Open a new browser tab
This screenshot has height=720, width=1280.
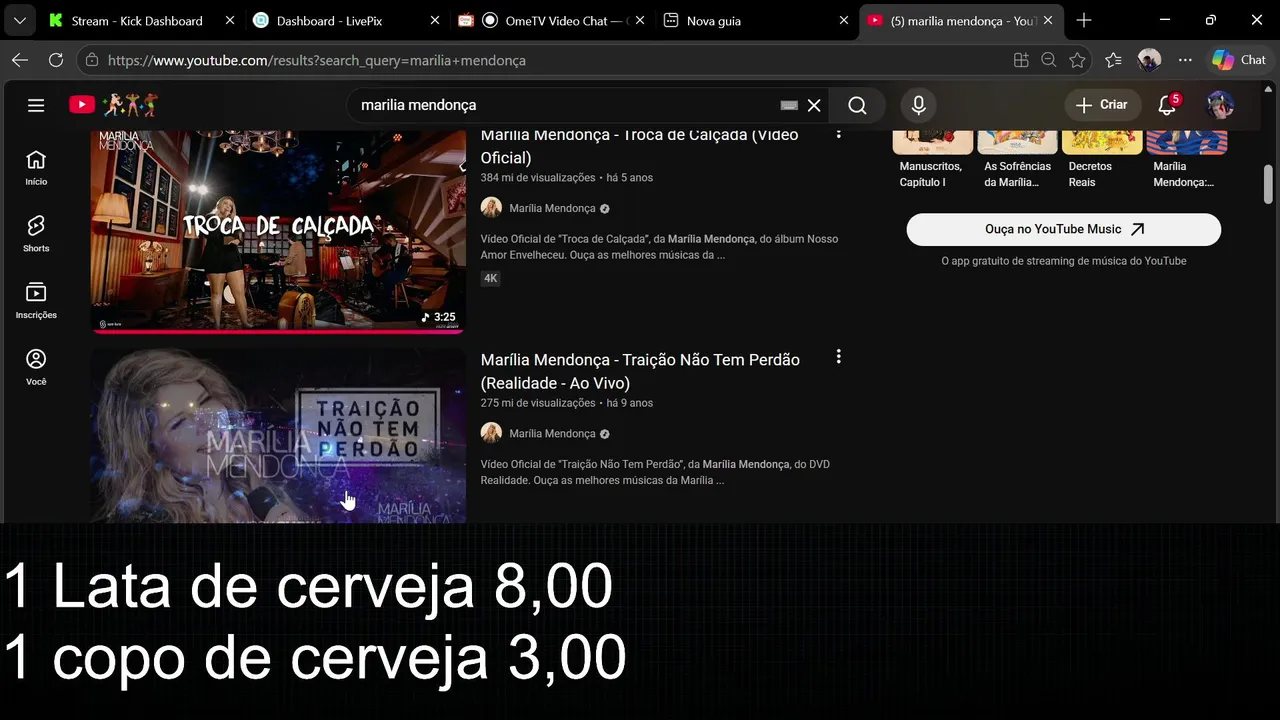(1084, 20)
